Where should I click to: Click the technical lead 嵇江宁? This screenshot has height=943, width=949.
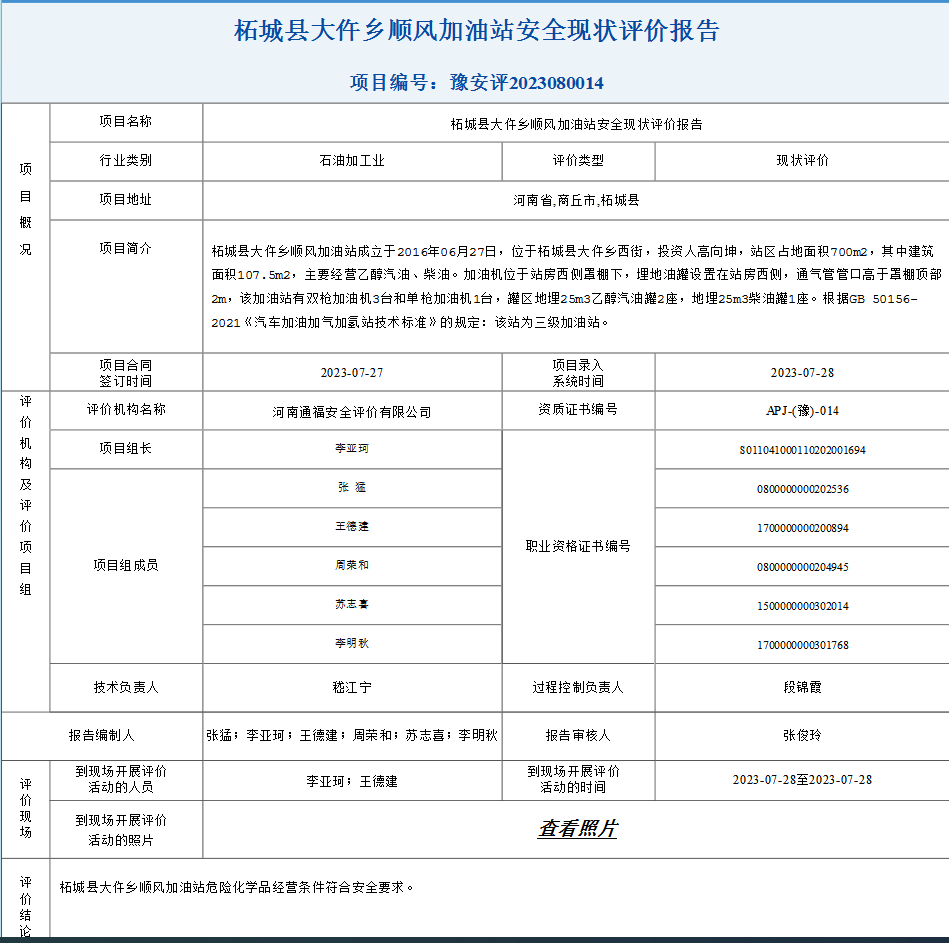coord(352,688)
